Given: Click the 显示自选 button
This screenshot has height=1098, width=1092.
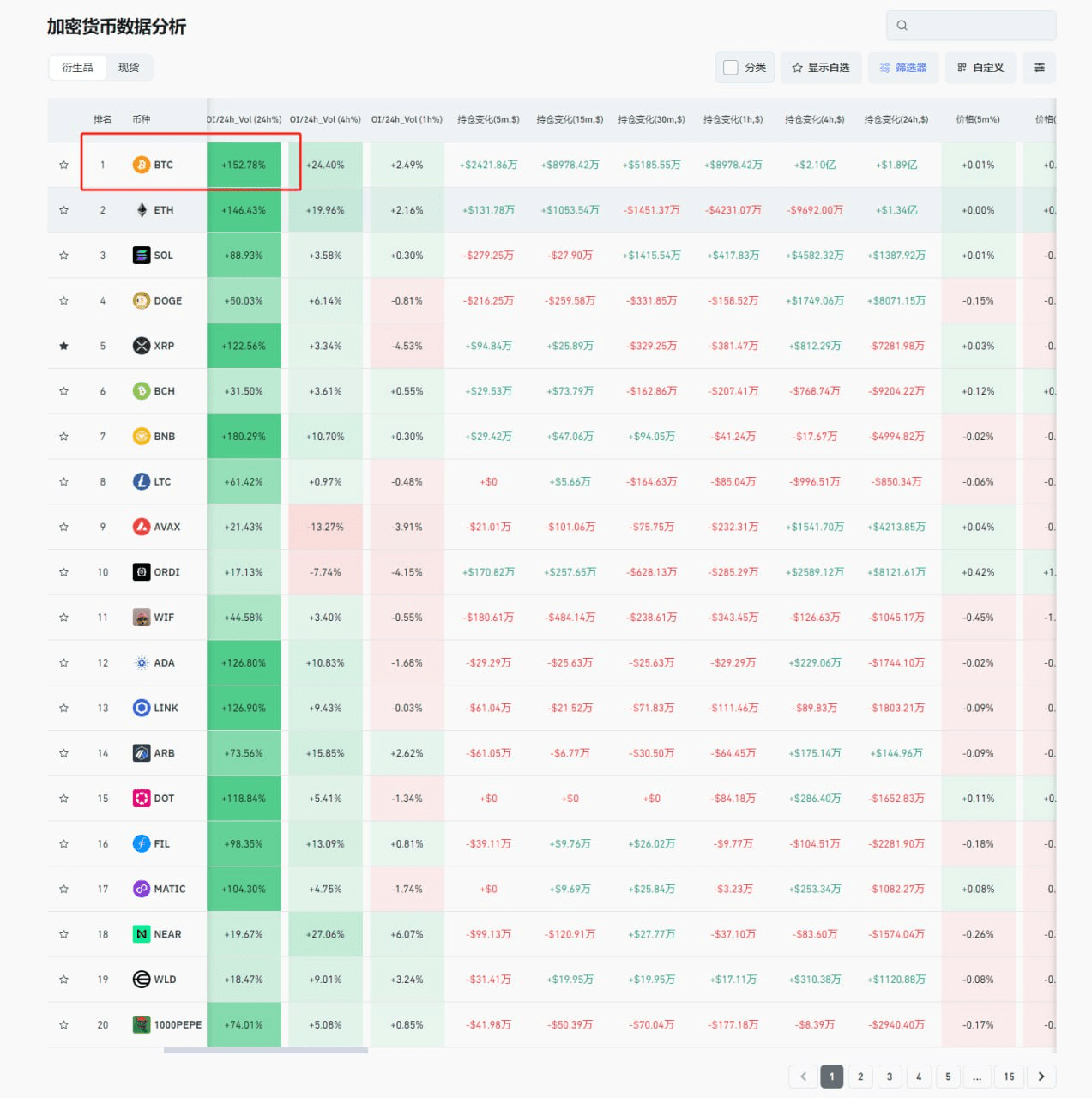Looking at the screenshot, I should coord(821,68).
